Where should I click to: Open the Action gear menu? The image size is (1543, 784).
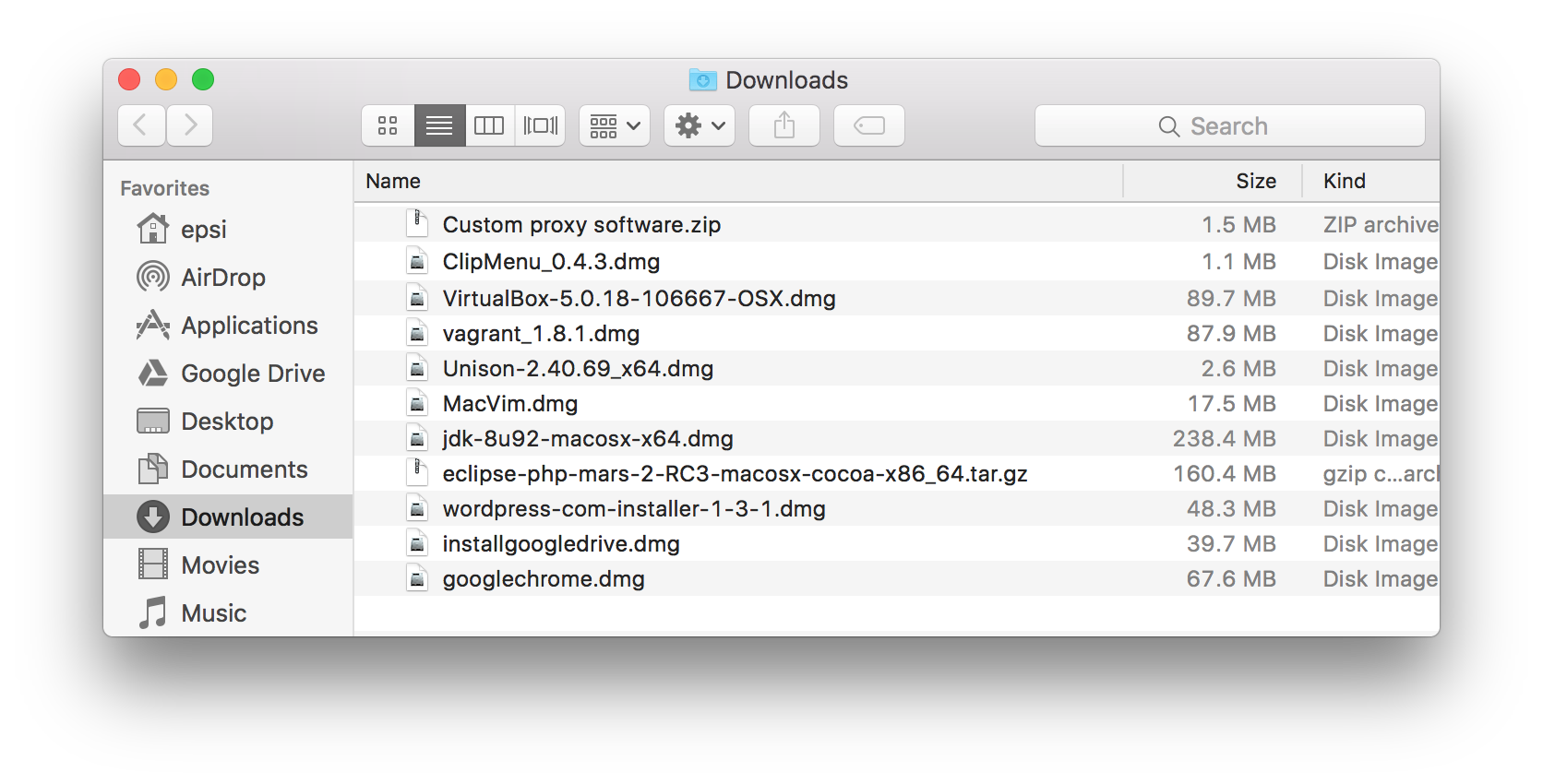pyautogui.click(x=700, y=125)
